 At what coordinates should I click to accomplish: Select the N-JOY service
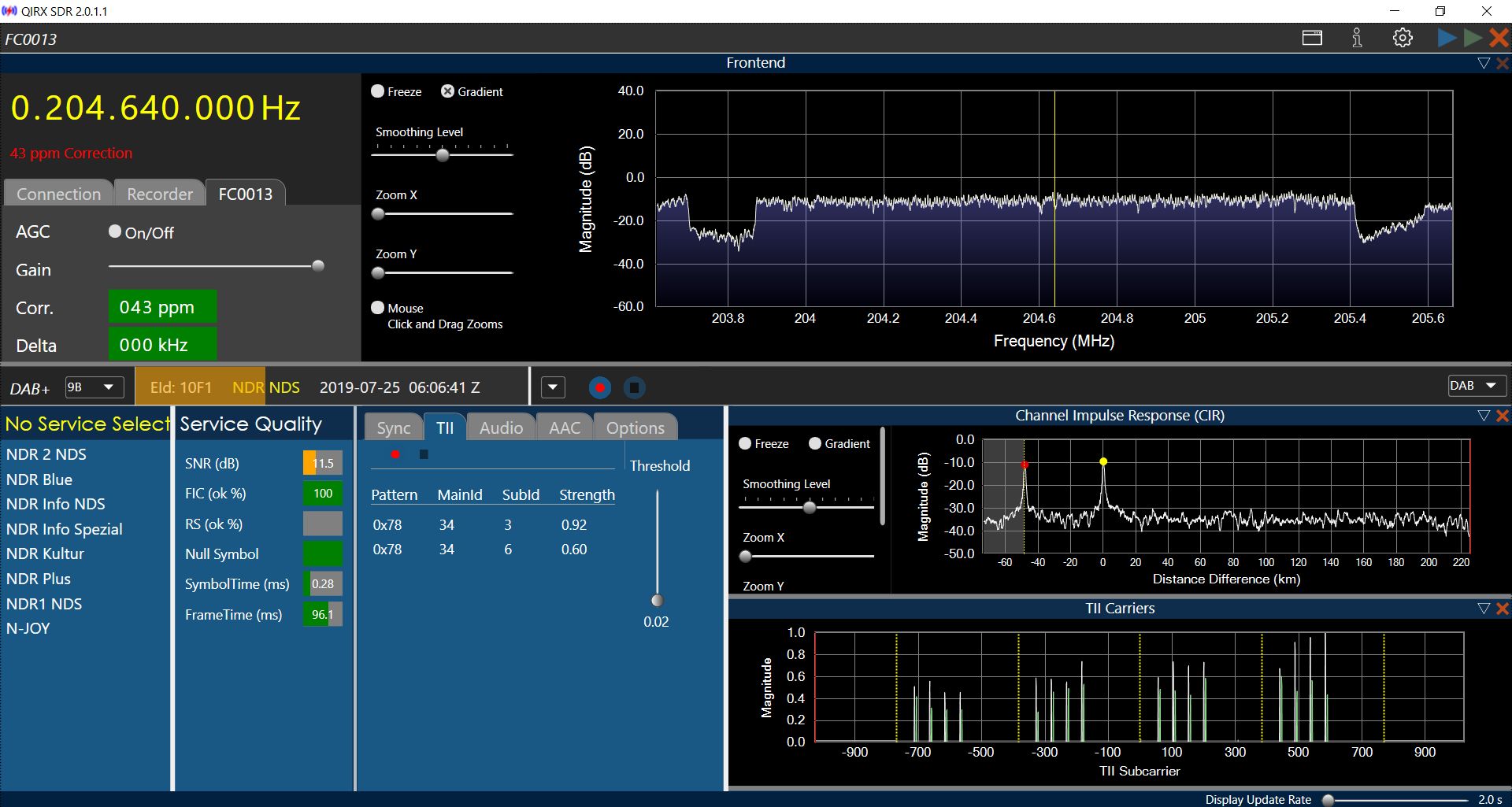[28, 628]
